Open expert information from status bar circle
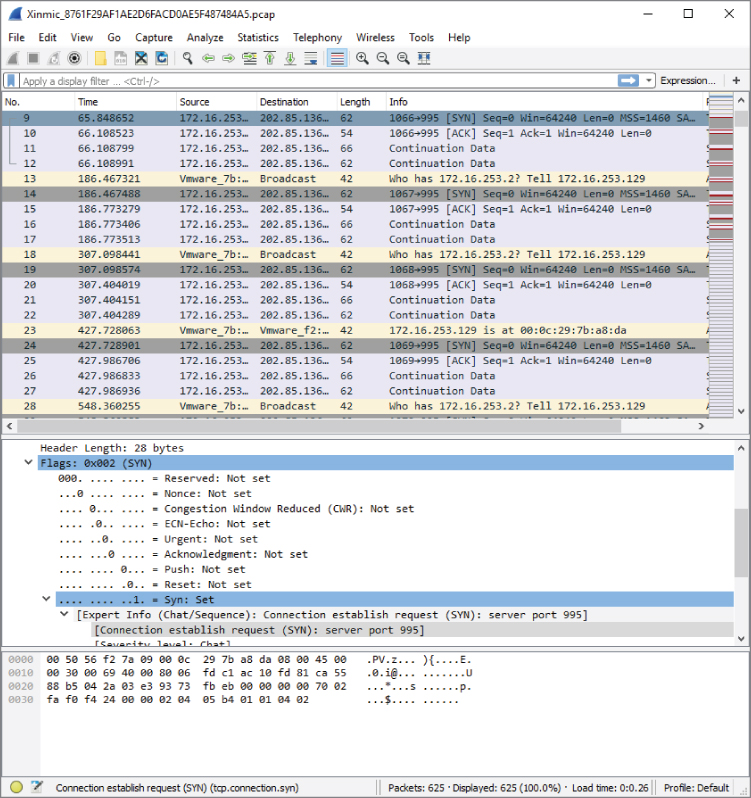Screen dimensions: 751x798 tap(16, 787)
